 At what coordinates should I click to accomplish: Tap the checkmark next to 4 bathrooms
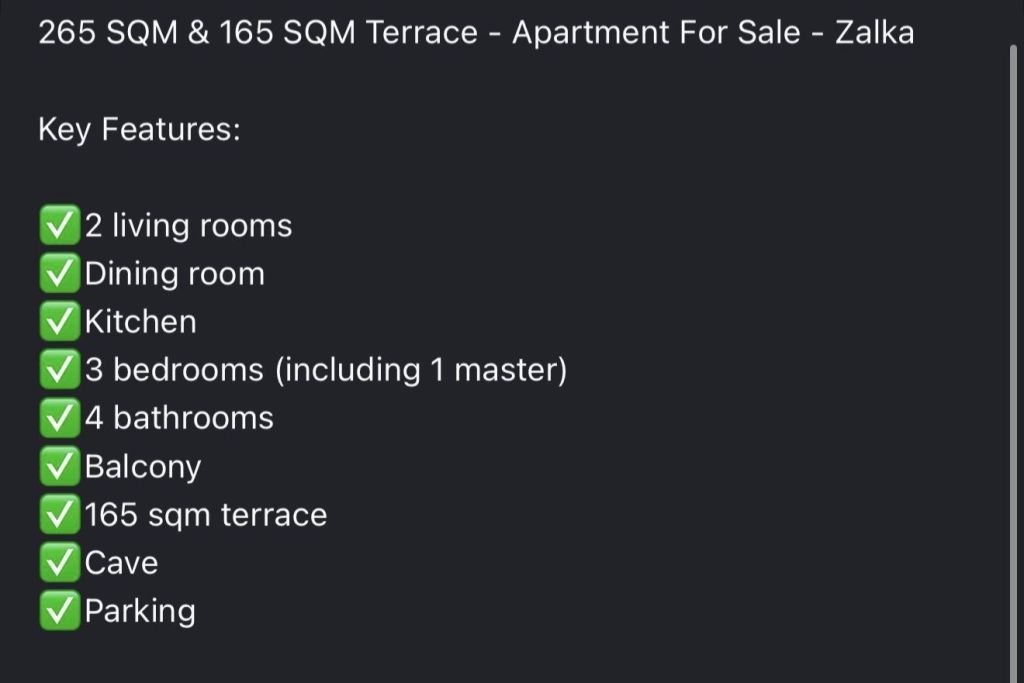click(59, 417)
